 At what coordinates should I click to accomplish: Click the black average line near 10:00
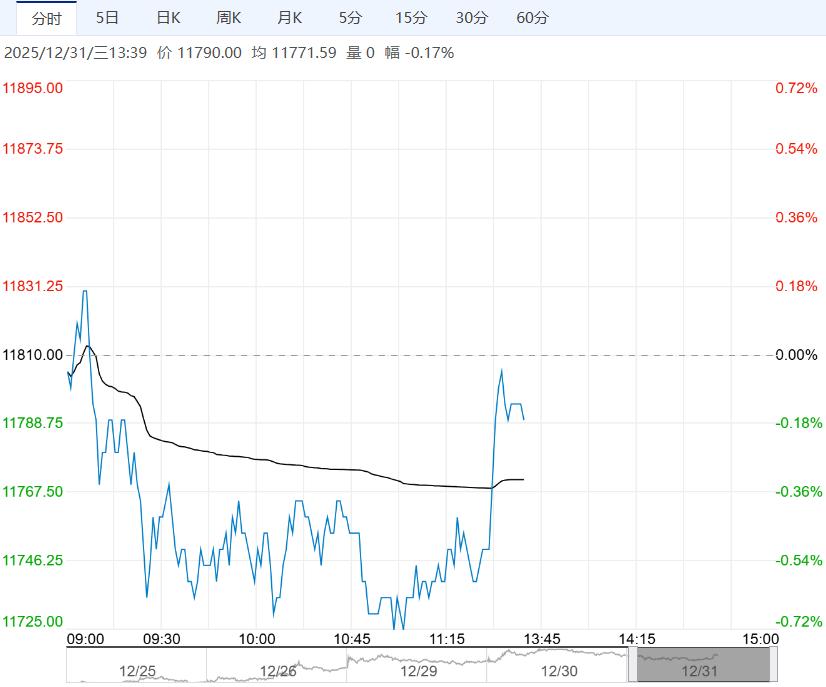point(256,459)
